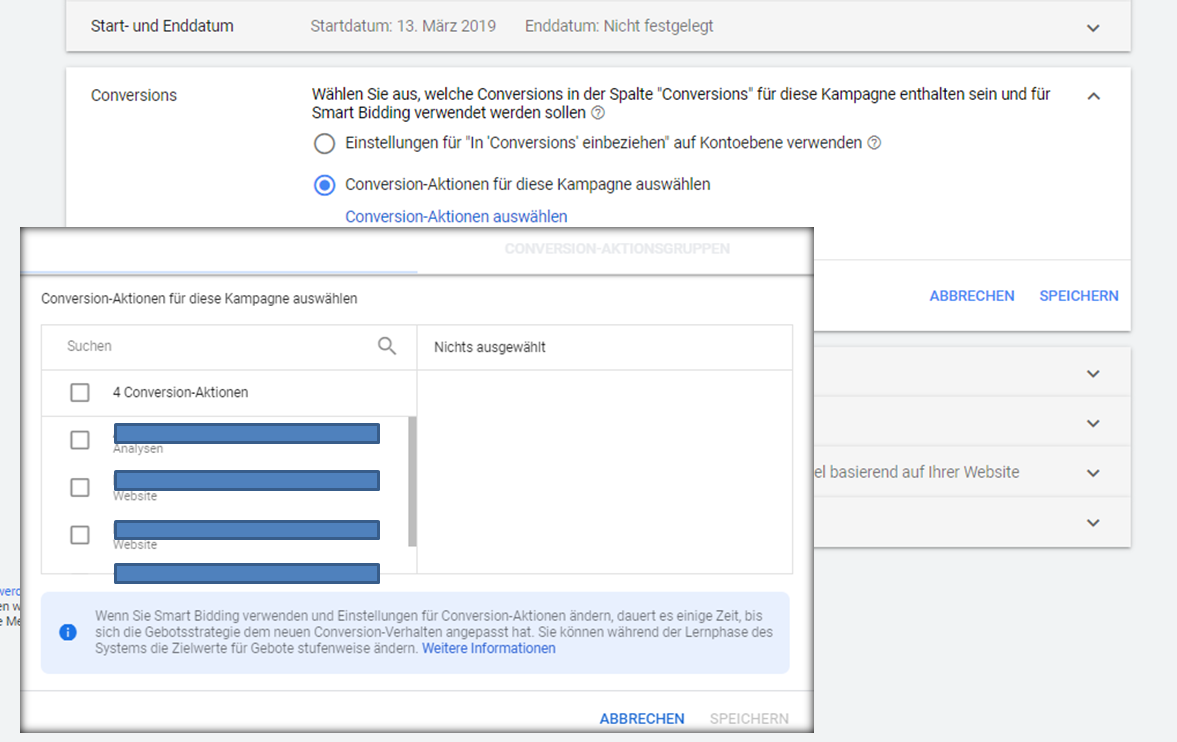Select "Conversion-Aktionen für diese Kampagne auswählen" radio button
Screen dimensions: 1177x742
pyautogui.click(x=324, y=185)
